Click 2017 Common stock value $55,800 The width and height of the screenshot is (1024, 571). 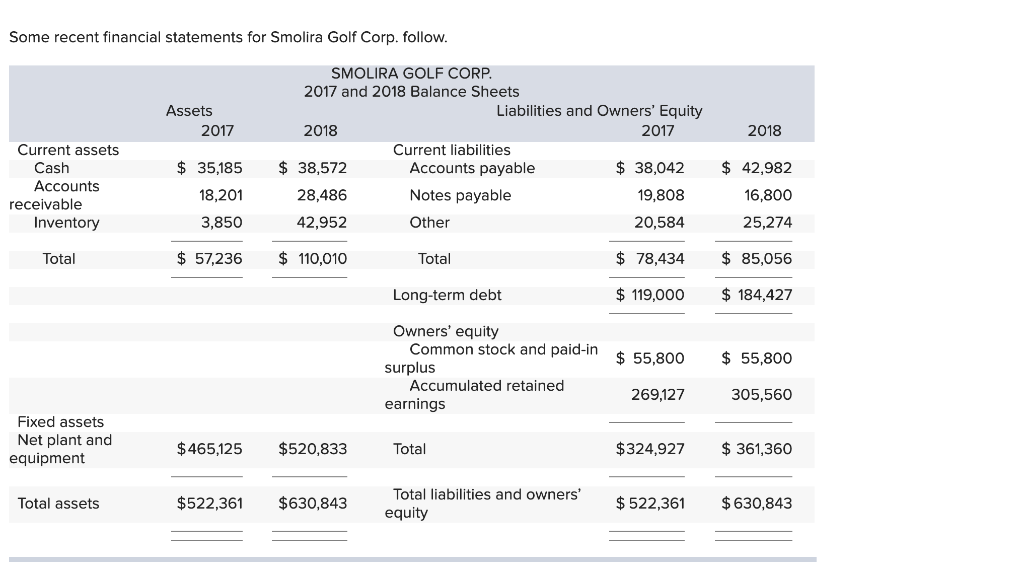pyautogui.click(x=650, y=359)
